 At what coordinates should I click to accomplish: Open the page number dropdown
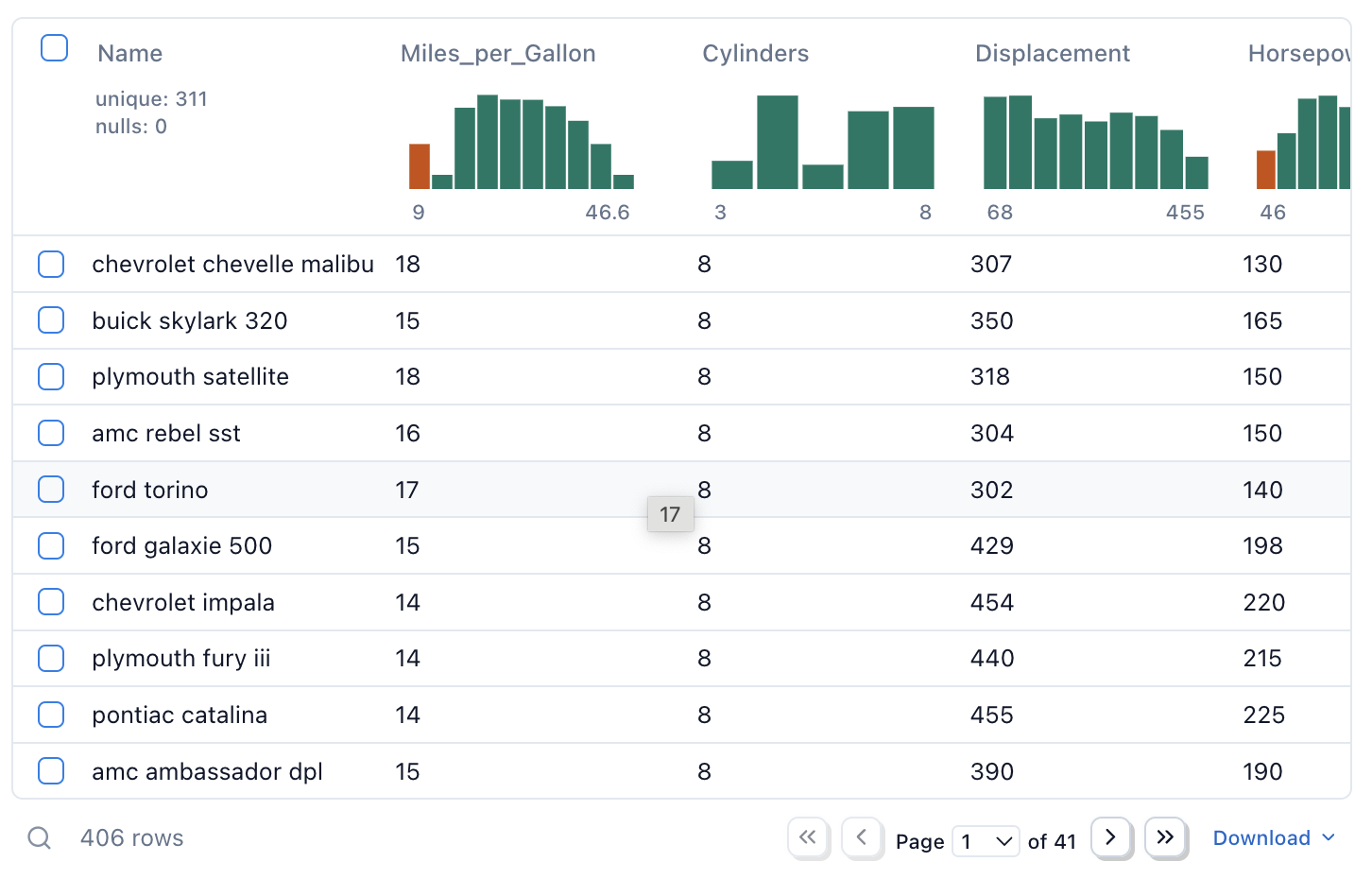[986, 840]
